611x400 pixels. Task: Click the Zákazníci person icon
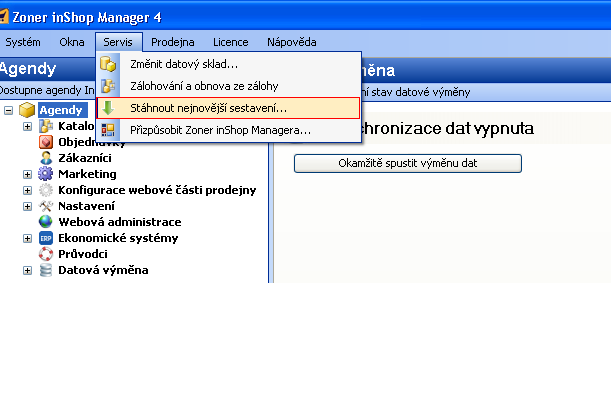tap(46, 158)
